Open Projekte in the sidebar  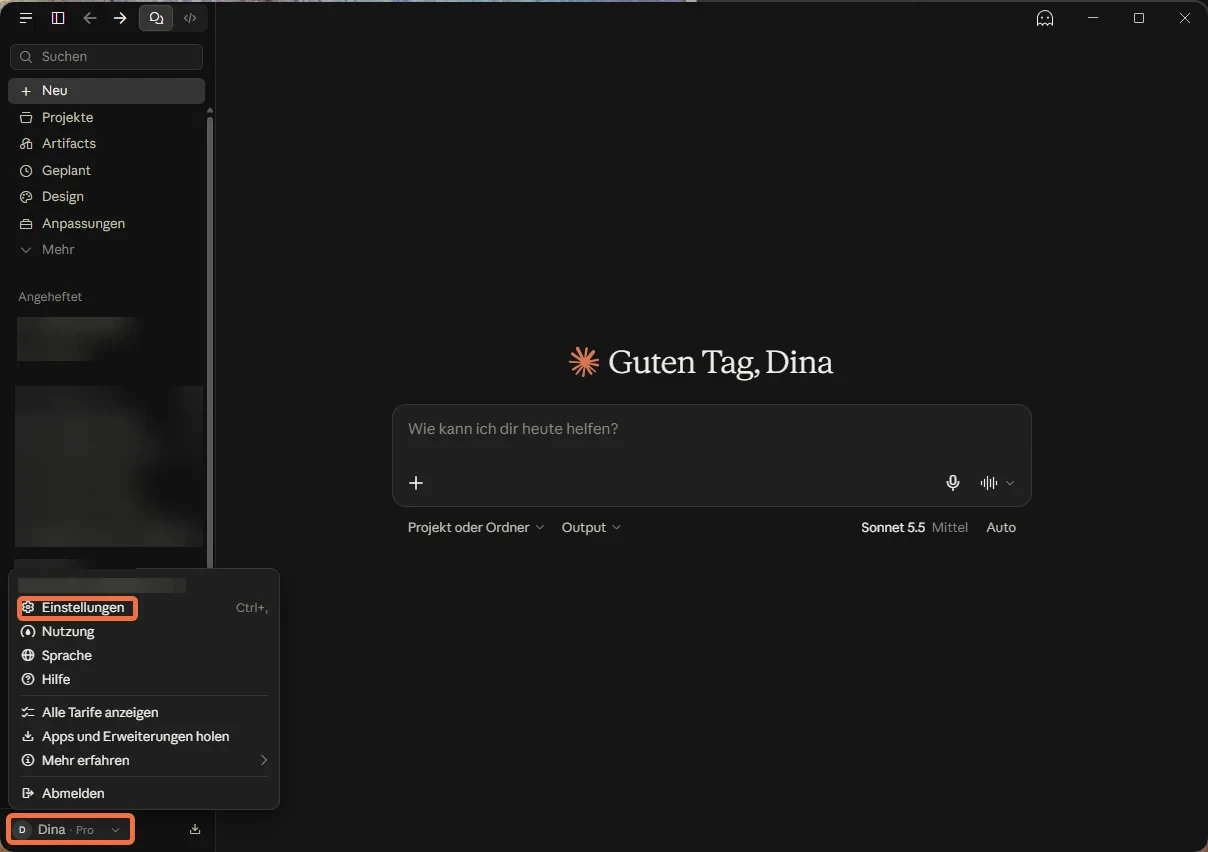(106, 117)
